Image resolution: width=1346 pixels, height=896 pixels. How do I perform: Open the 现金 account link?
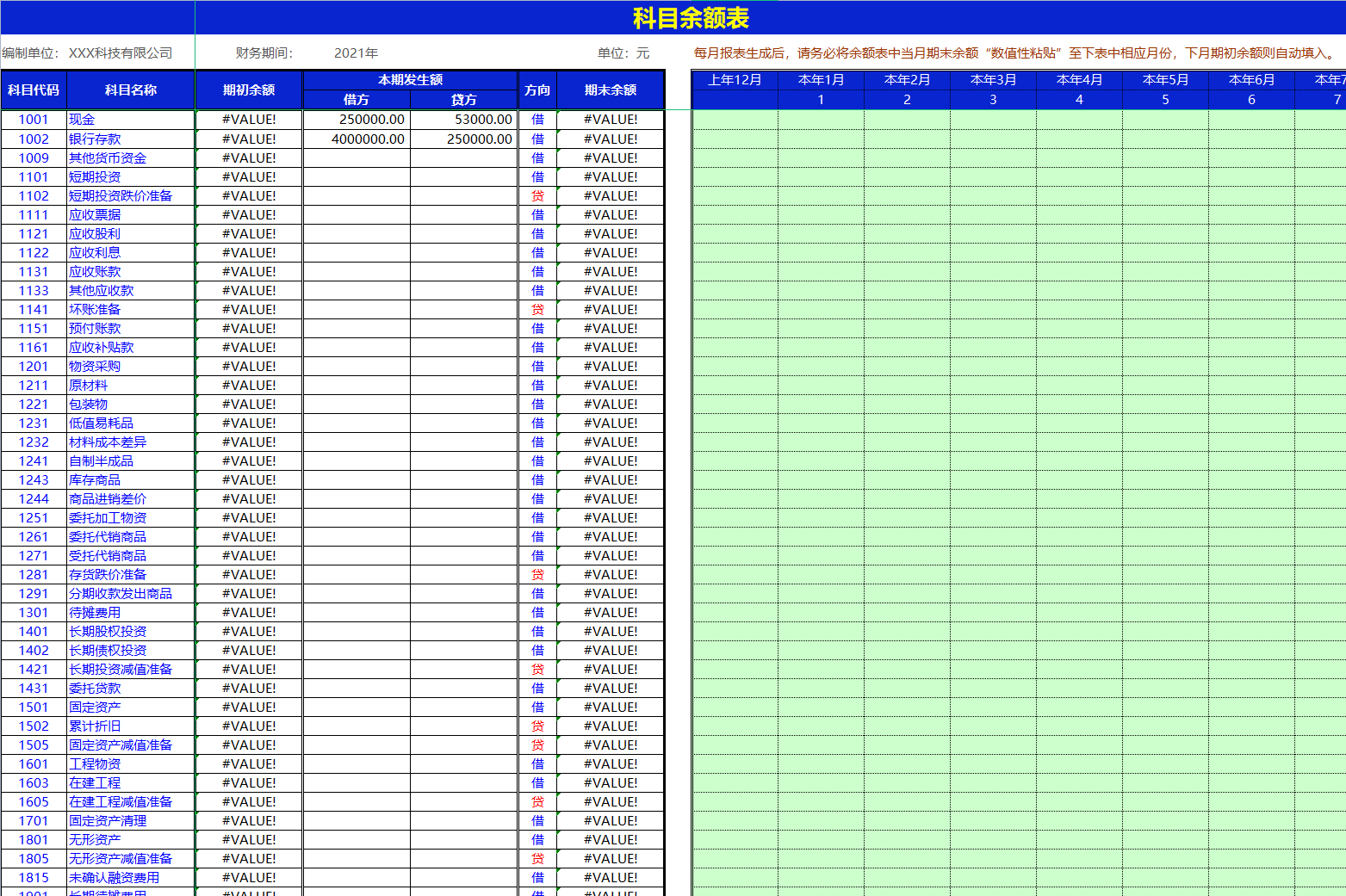(x=82, y=120)
